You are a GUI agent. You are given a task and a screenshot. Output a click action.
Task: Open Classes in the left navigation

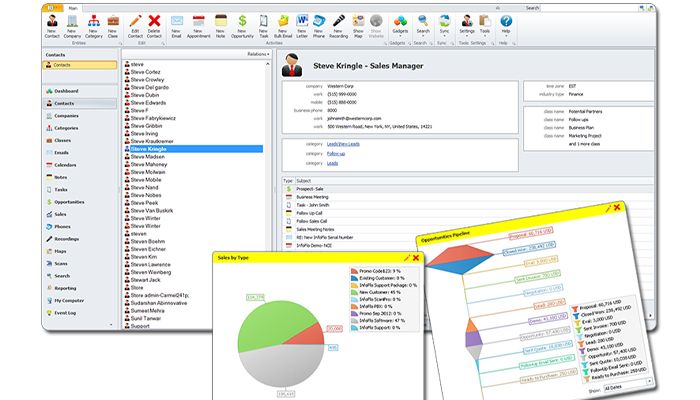pos(62,140)
